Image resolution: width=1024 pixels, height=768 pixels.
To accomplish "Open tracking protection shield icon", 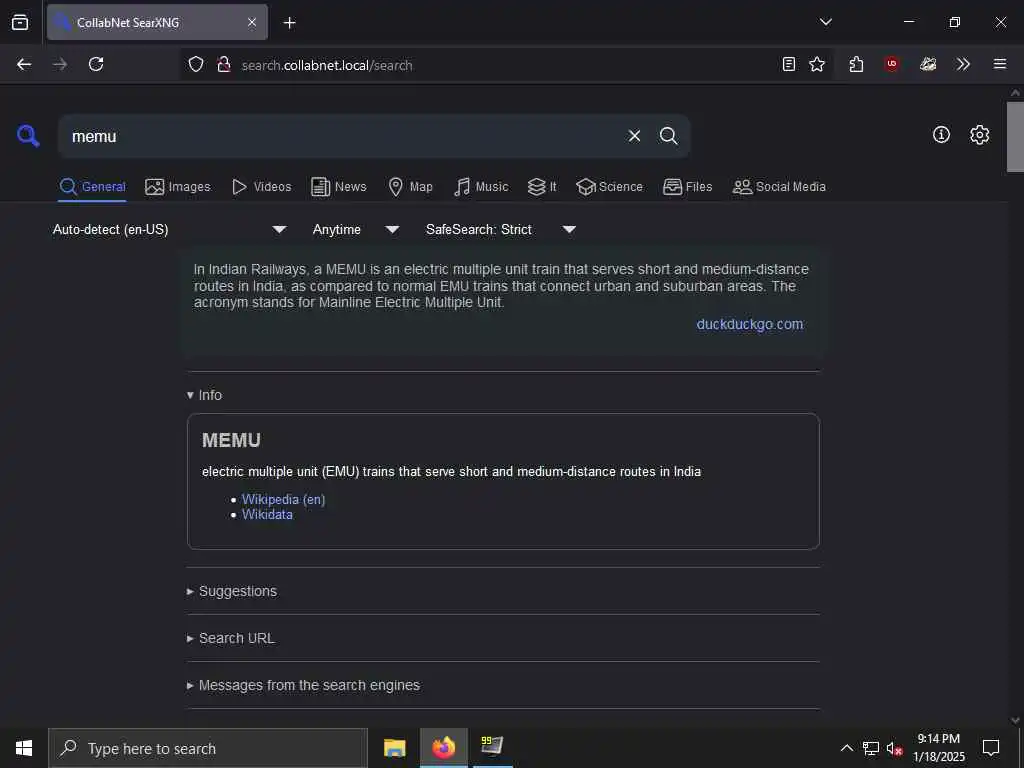I will point(196,64).
